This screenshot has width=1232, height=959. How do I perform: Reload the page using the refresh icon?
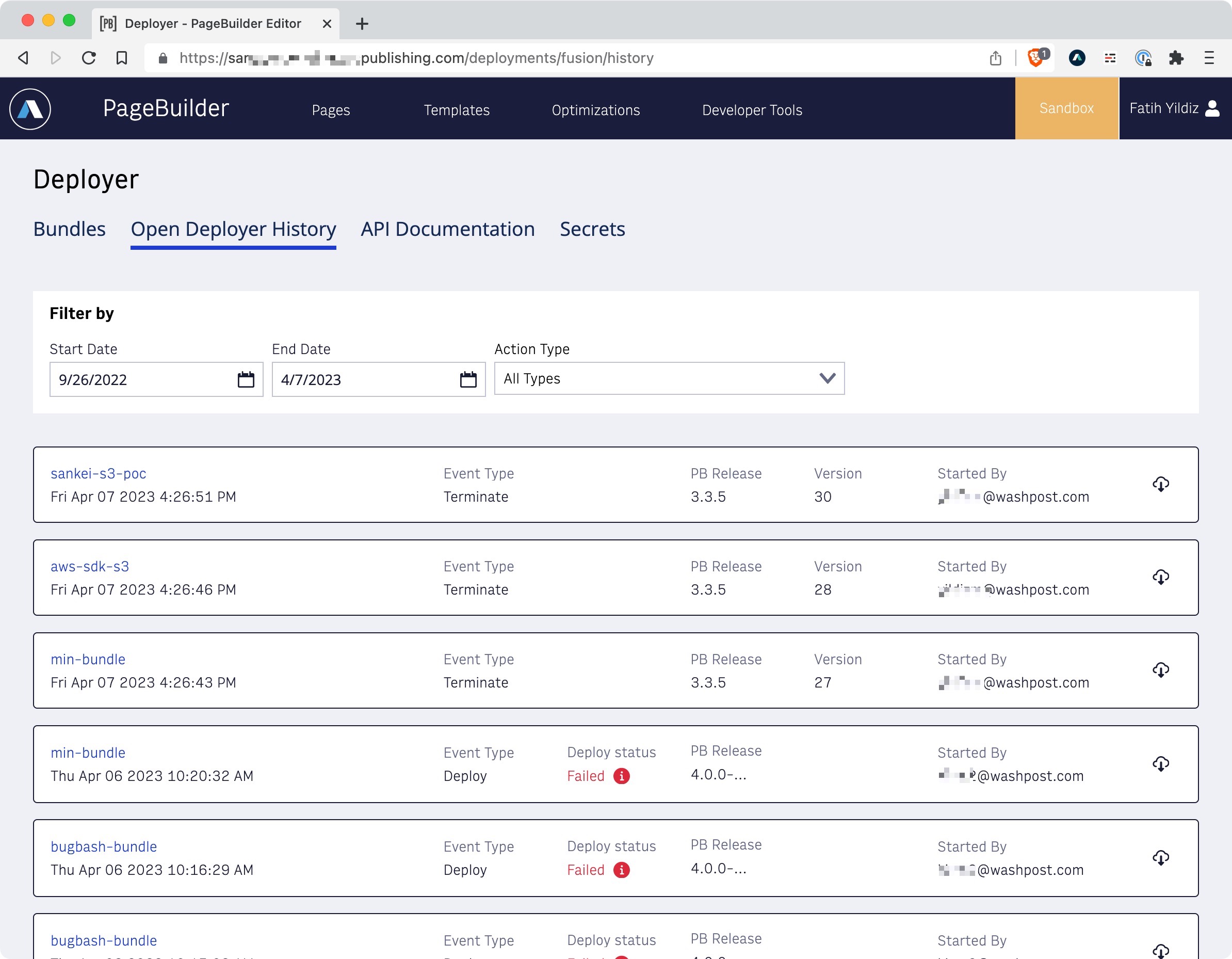tap(89, 58)
